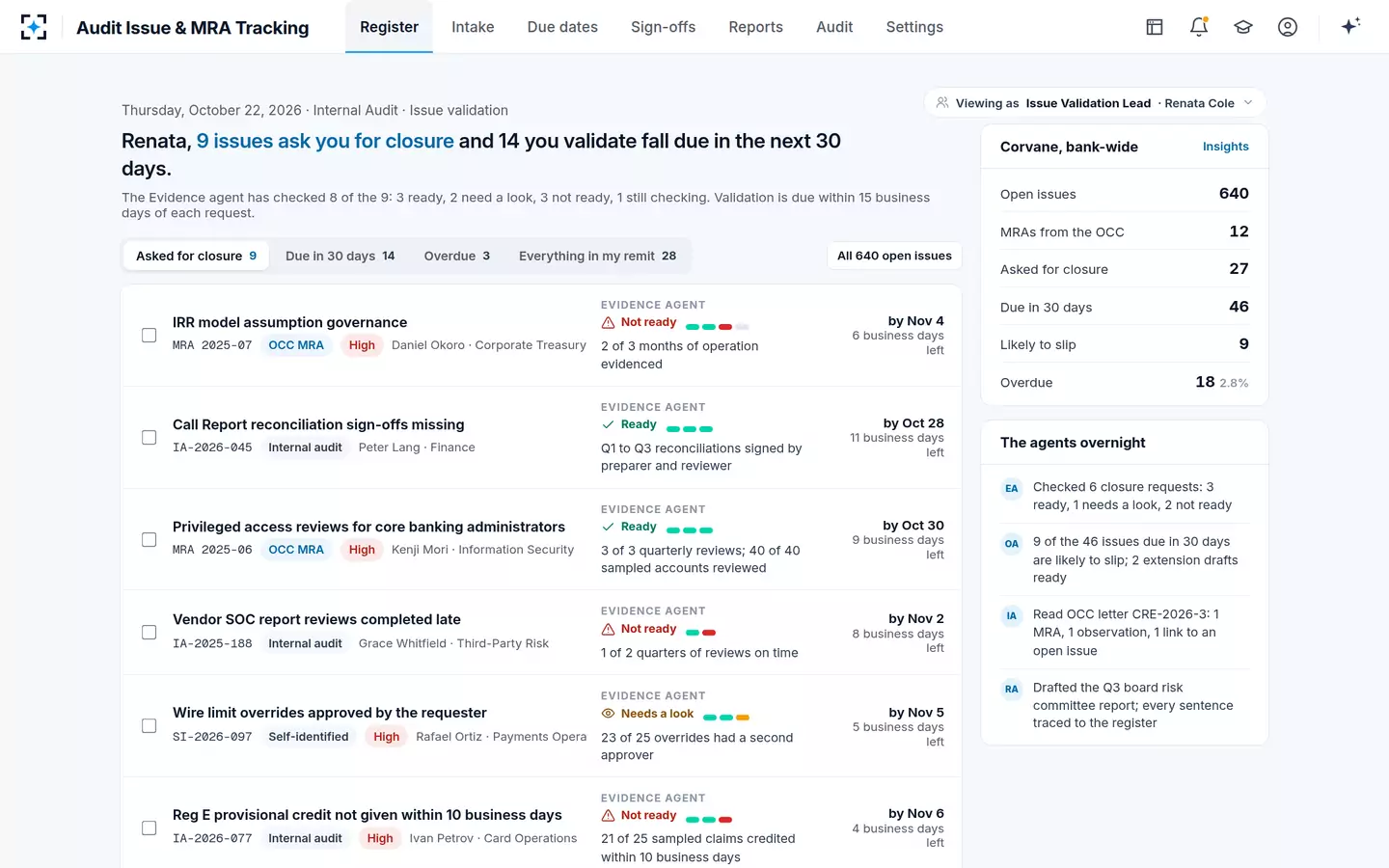The height and width of the screenshot is (868, 1389).
Task: Open the Audit tab
Action: pos(834,27)
